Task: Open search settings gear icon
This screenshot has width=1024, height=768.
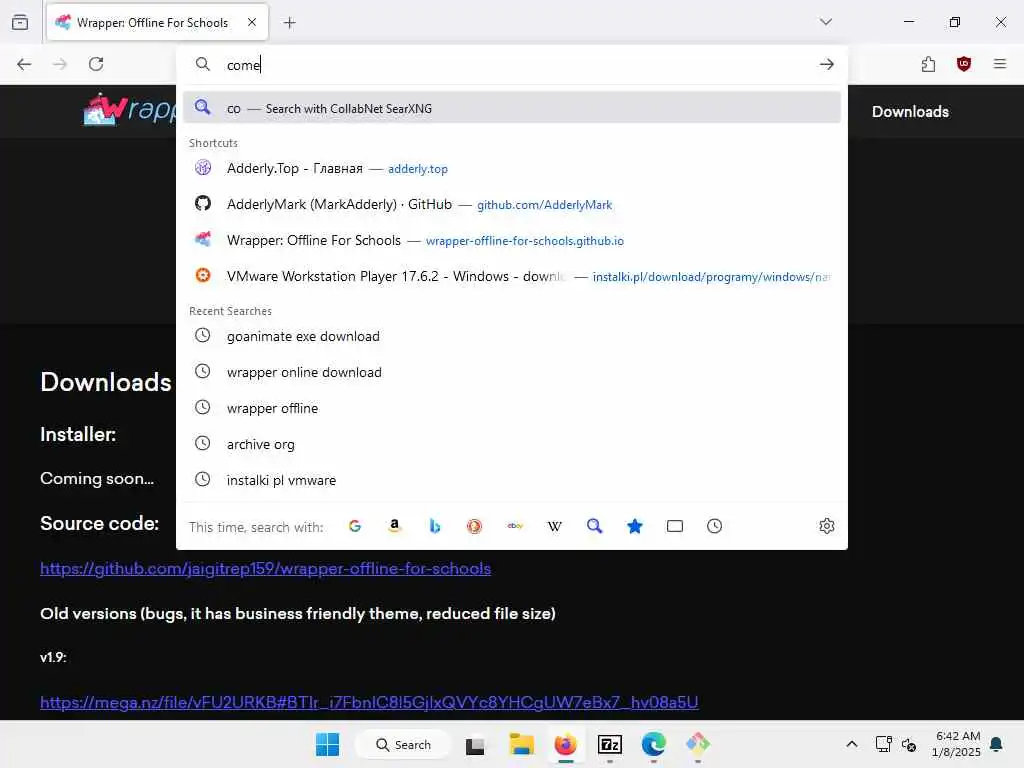Action: (827, 526)
